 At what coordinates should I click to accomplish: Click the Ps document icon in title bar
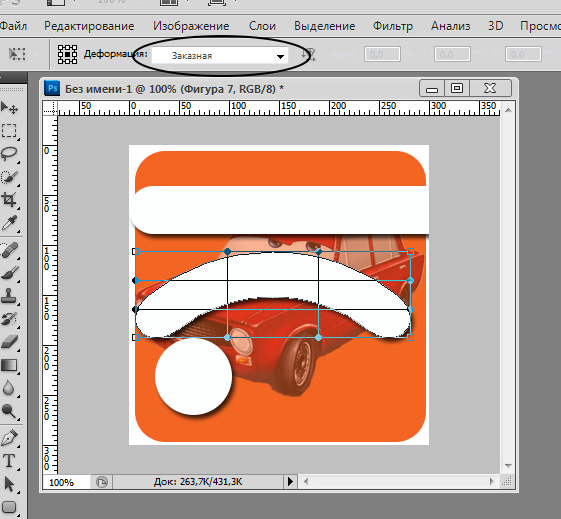click(x=52, y=88)
